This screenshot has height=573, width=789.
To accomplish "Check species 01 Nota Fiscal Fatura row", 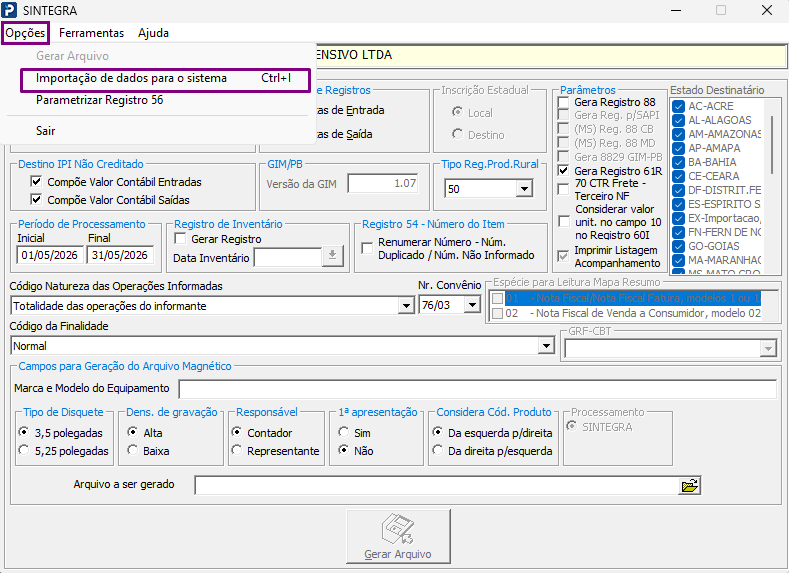I will coord(497,298).
